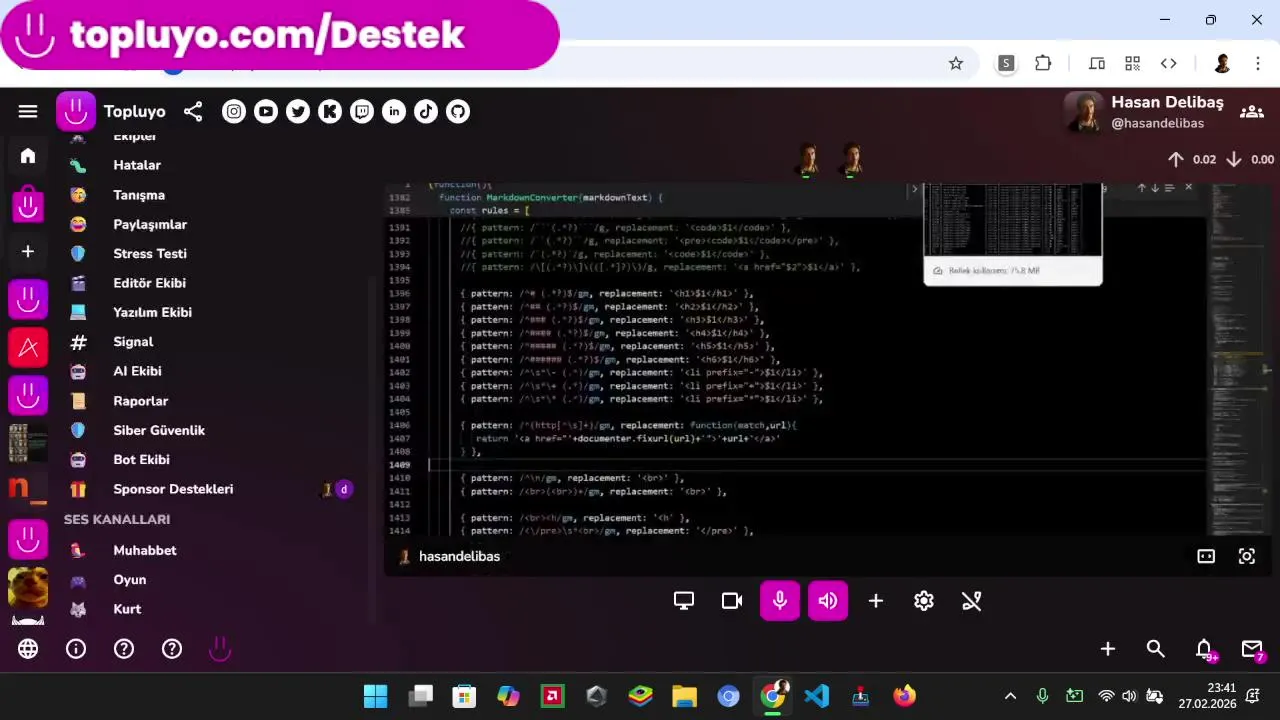This screenshot has height=720, width=1280.
Task: Open the Chrome three-dot menu
Action: click(1258, 64)
